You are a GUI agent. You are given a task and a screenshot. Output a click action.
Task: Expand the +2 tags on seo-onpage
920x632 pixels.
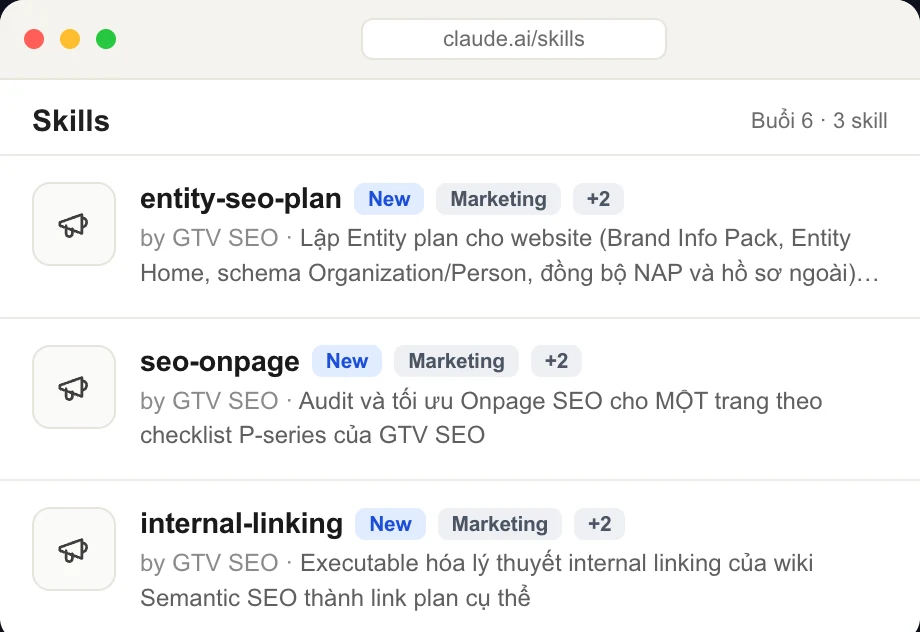(556, 361)
